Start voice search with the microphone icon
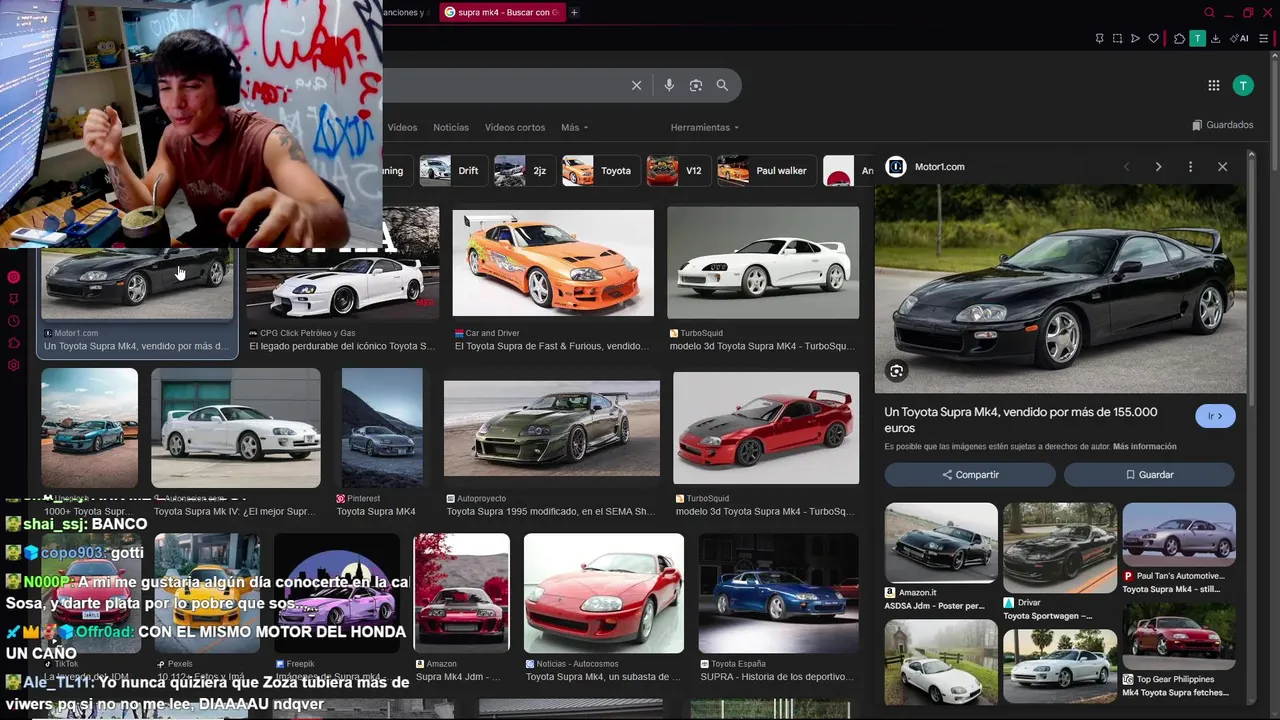Screen dimensions: 1280x720 [x=669, y=85]
